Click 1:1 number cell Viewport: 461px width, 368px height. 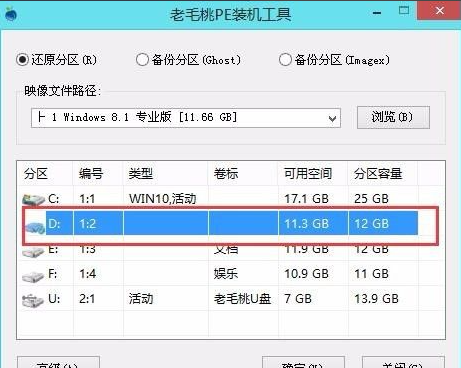click(x=87, y=199)
